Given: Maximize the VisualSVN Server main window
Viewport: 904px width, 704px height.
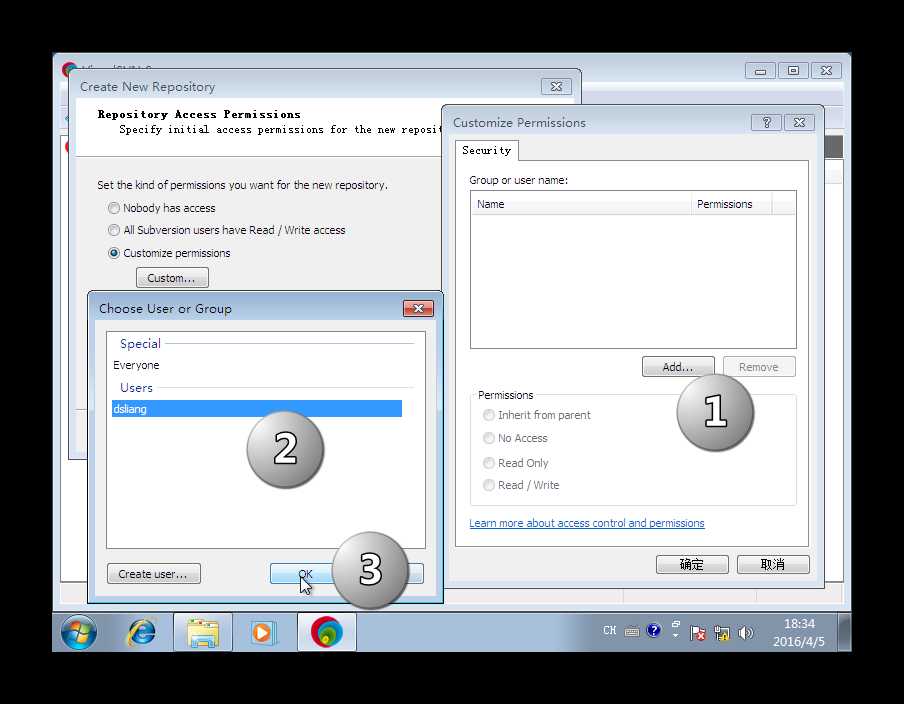Looking at the screenshot, I should (x=793, y=70).
